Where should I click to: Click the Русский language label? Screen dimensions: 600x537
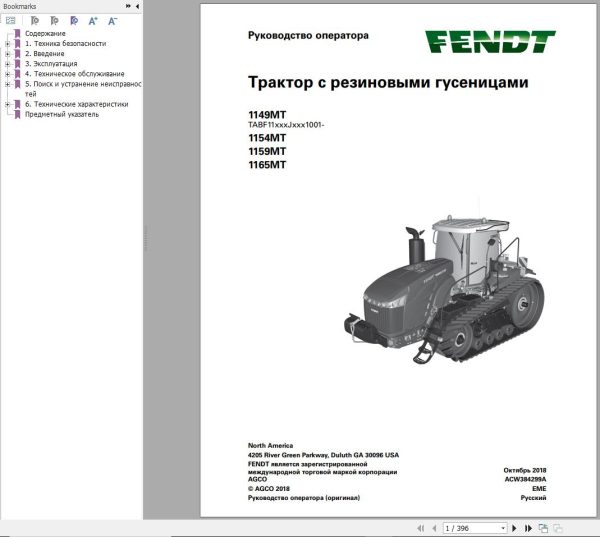533,498
